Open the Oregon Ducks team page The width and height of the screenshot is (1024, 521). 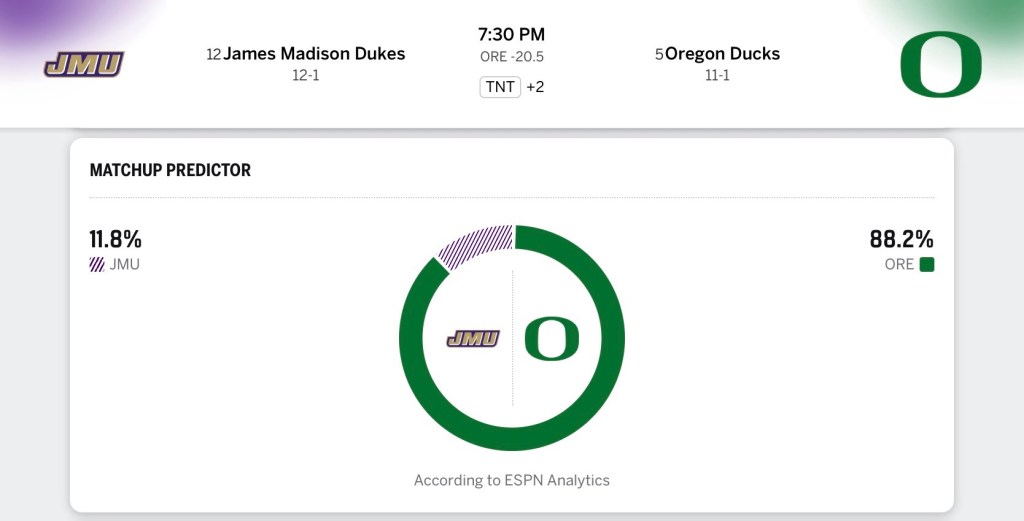[722, 54]
